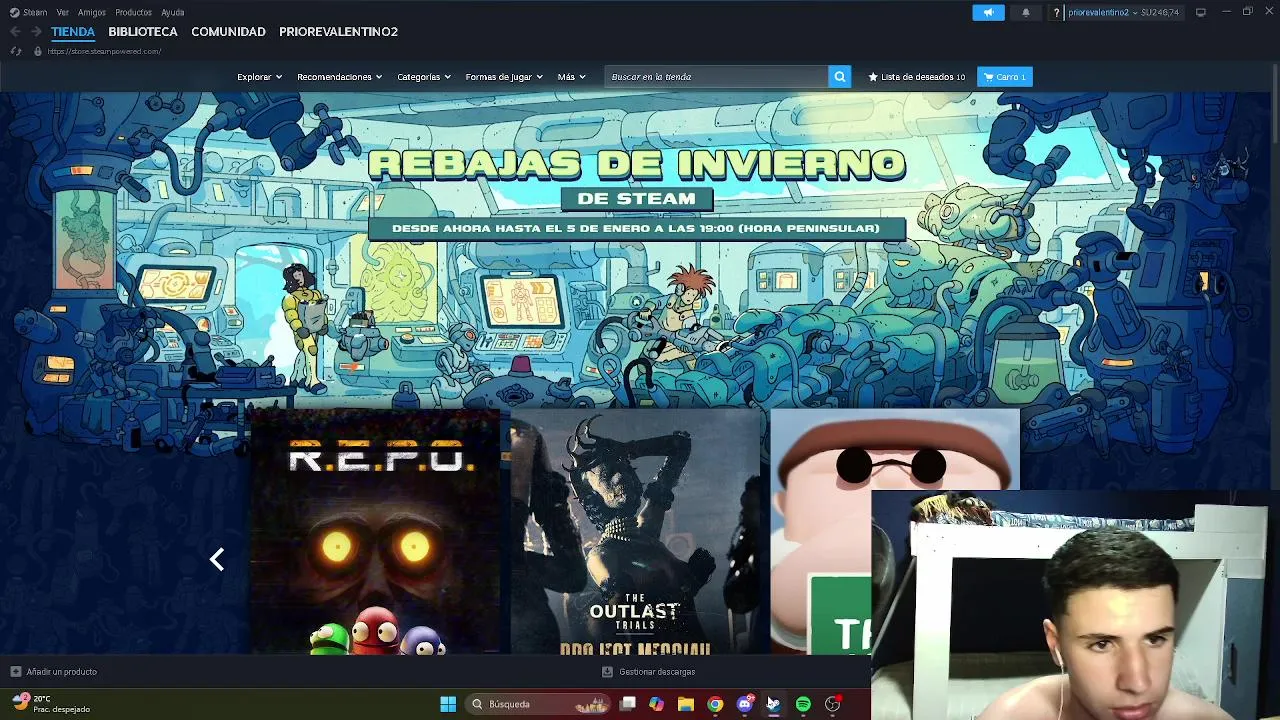
Task: Click the padlock site security icon
Action: (37, 51)
